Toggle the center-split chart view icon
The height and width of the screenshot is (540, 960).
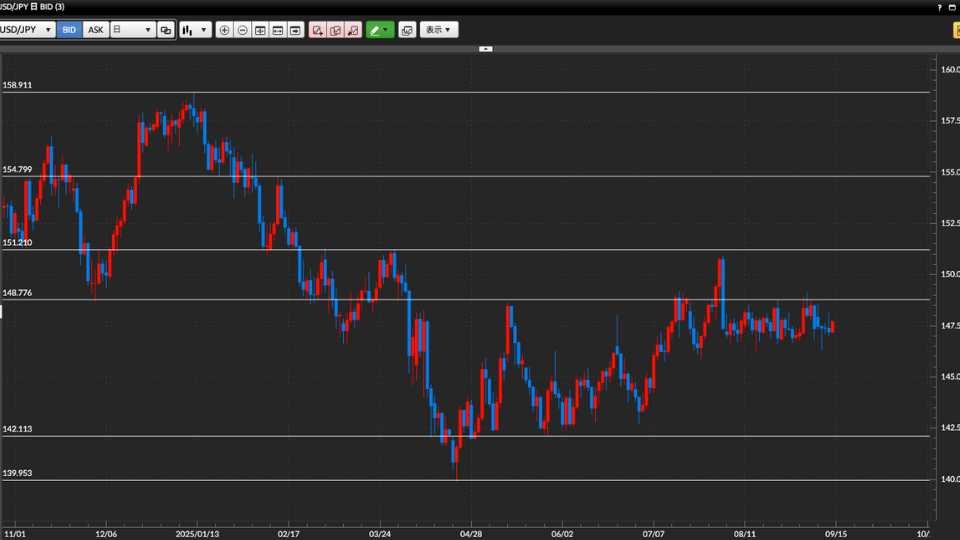point(260,30)
